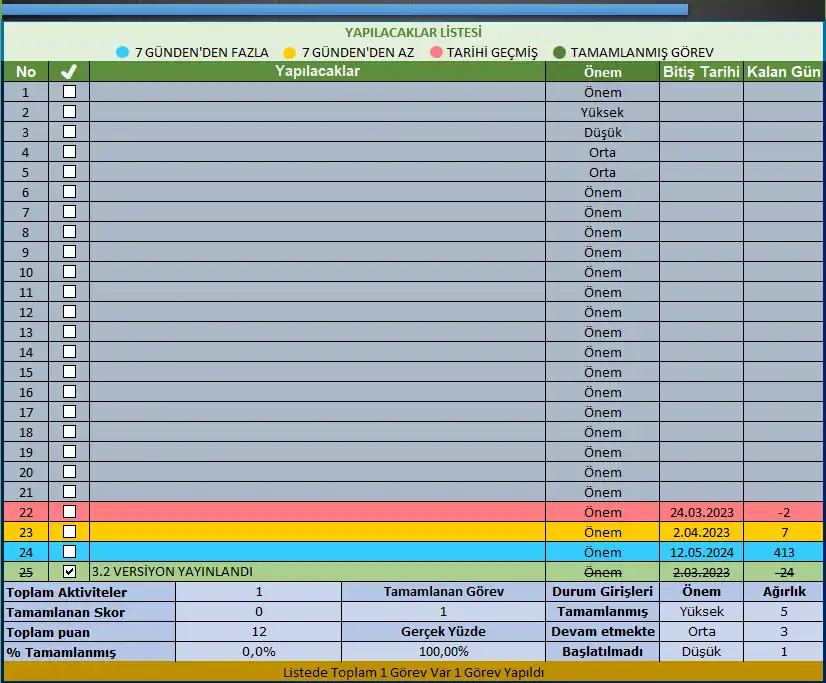This screenshot has width=826, height=683.
Task: Tick the checkbox in row 15
Action: tap(69, 372)
